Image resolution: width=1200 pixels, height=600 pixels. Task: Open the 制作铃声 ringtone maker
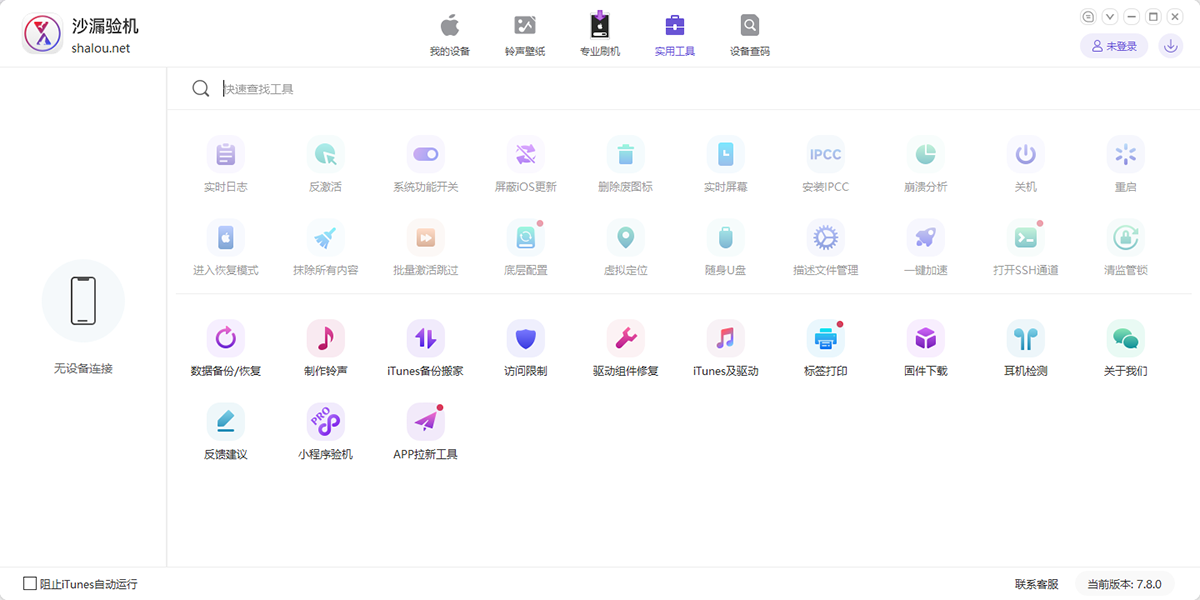[x=326, y=349]
